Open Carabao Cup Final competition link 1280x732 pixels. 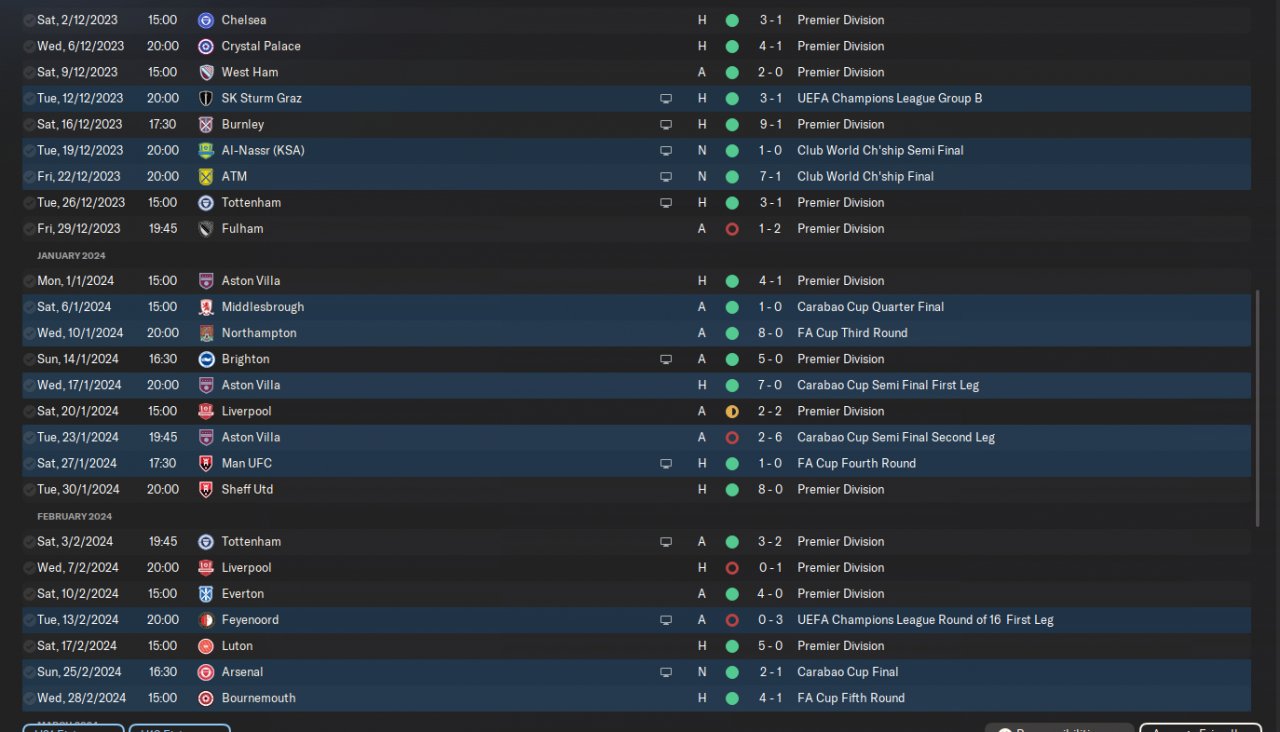click(x=848, y=672)
